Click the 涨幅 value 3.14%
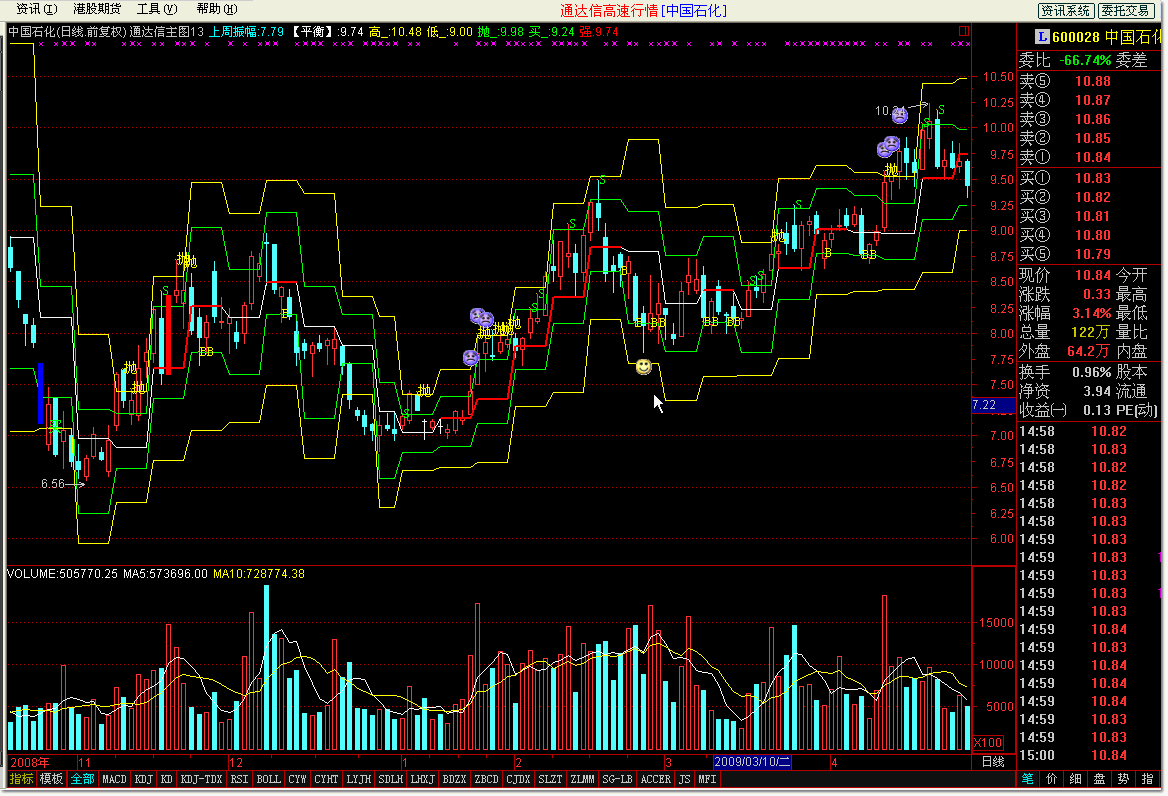This screenshot has width=1168, height=796. [x=1091, y=313]
